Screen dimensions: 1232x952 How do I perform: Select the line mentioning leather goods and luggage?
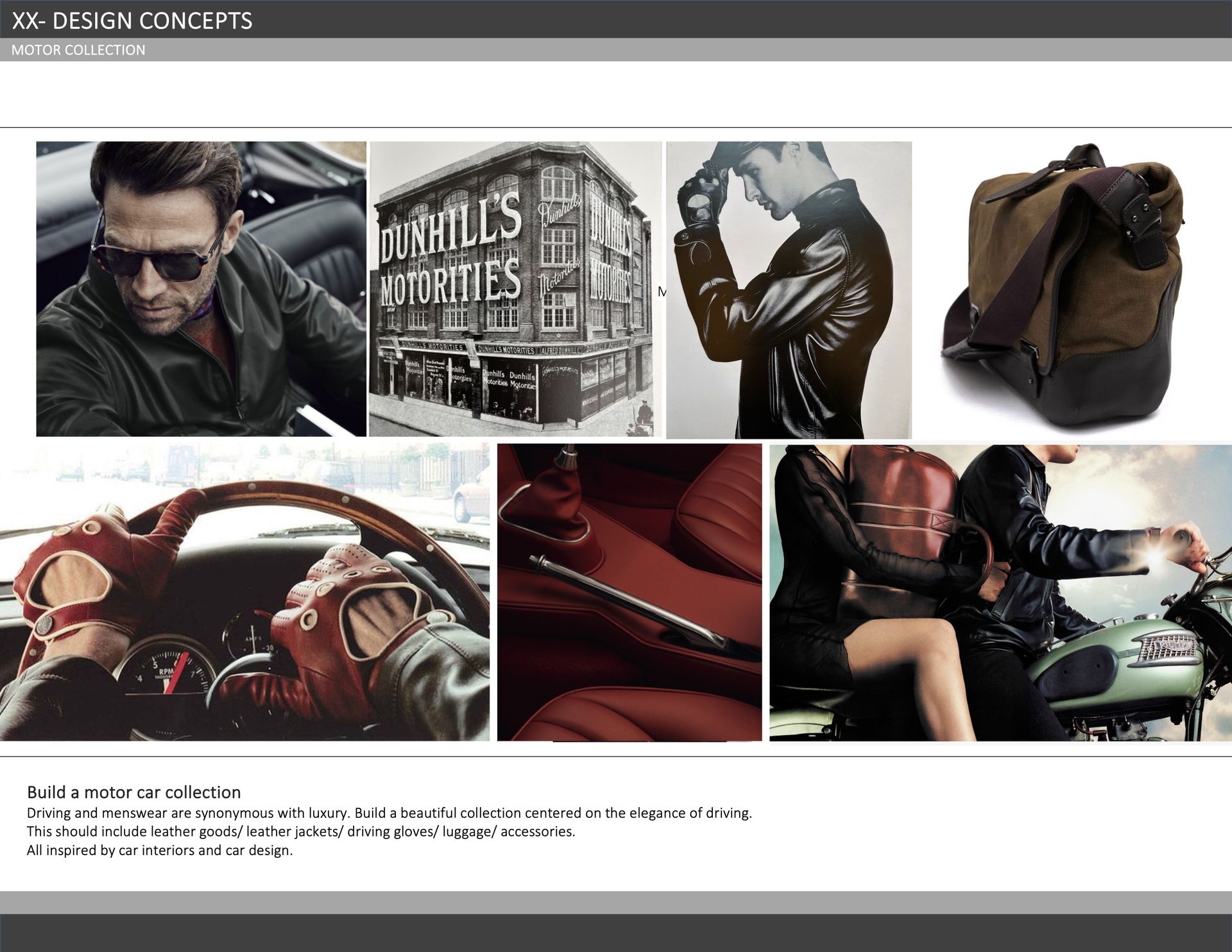(x=300, y=831)
